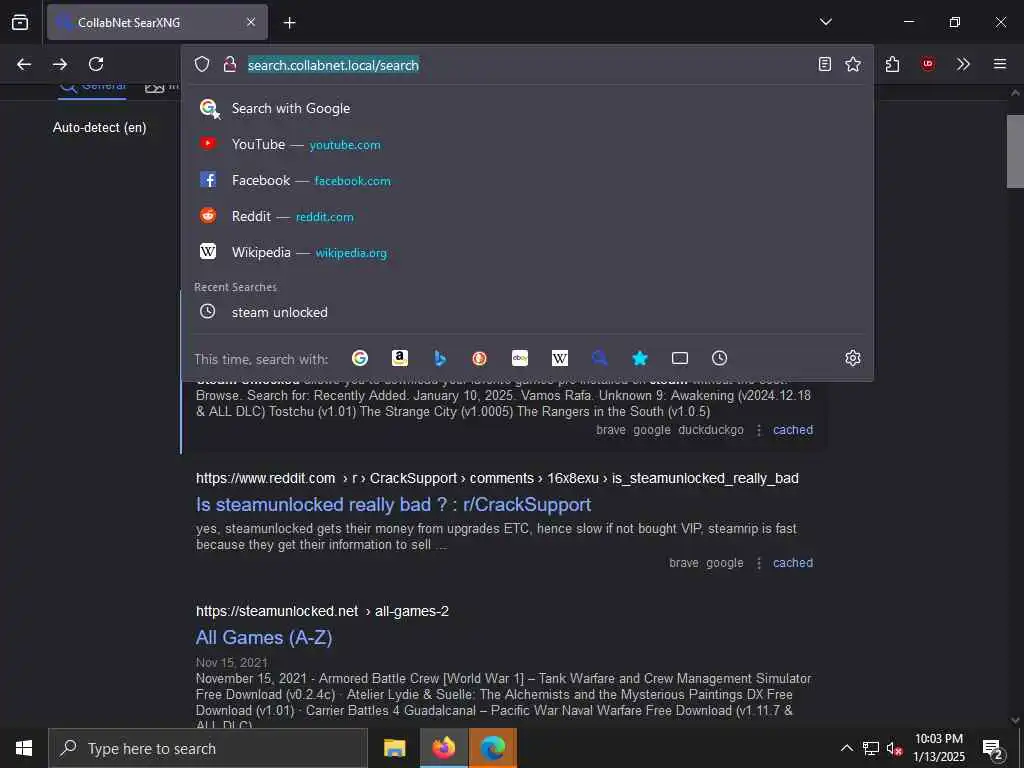Click the muted volume tray icon

pos(894,748)
